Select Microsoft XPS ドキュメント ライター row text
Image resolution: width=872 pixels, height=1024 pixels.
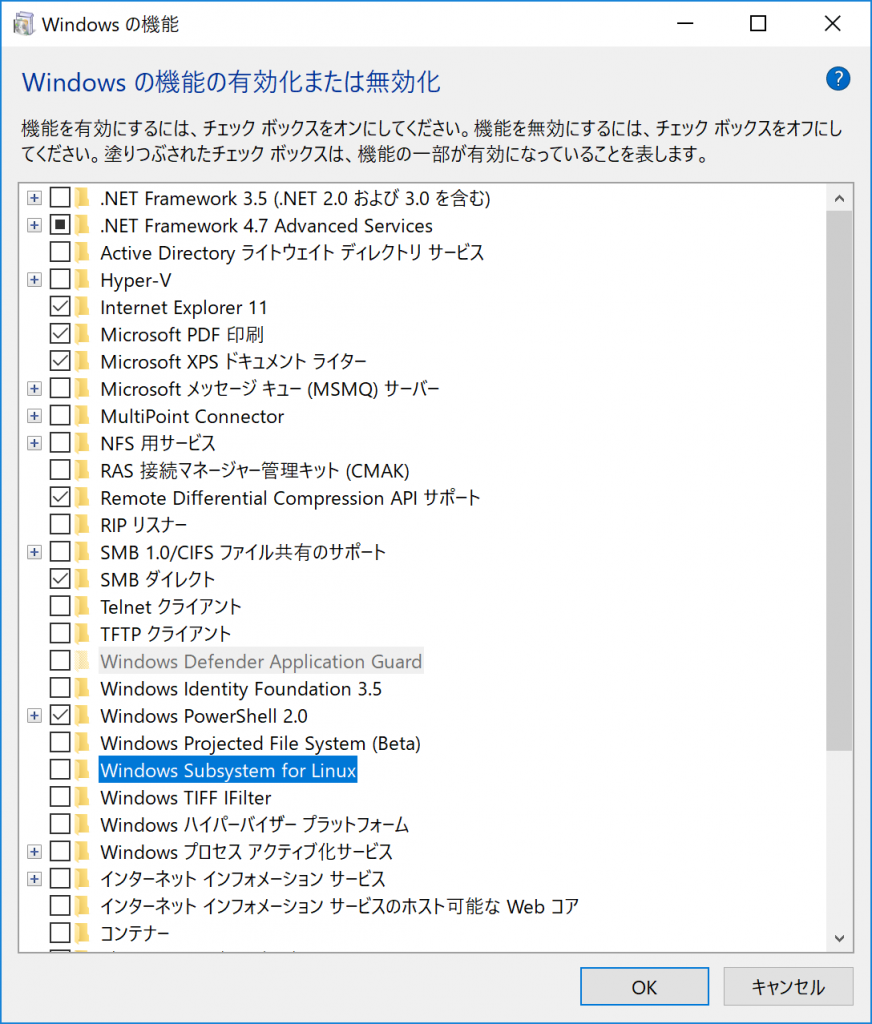tap(233, 362)
